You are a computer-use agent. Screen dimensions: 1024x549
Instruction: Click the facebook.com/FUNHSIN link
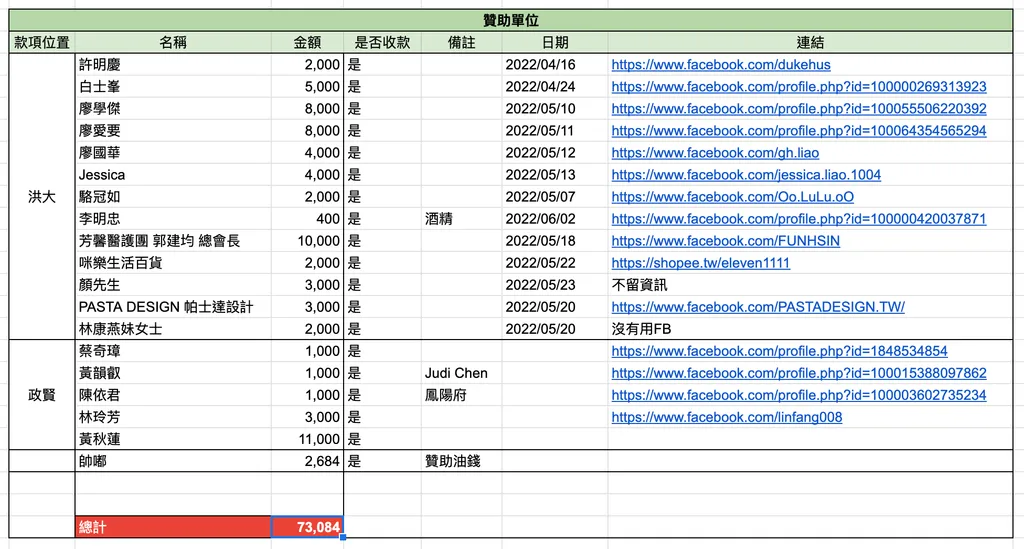click(726, 241)
